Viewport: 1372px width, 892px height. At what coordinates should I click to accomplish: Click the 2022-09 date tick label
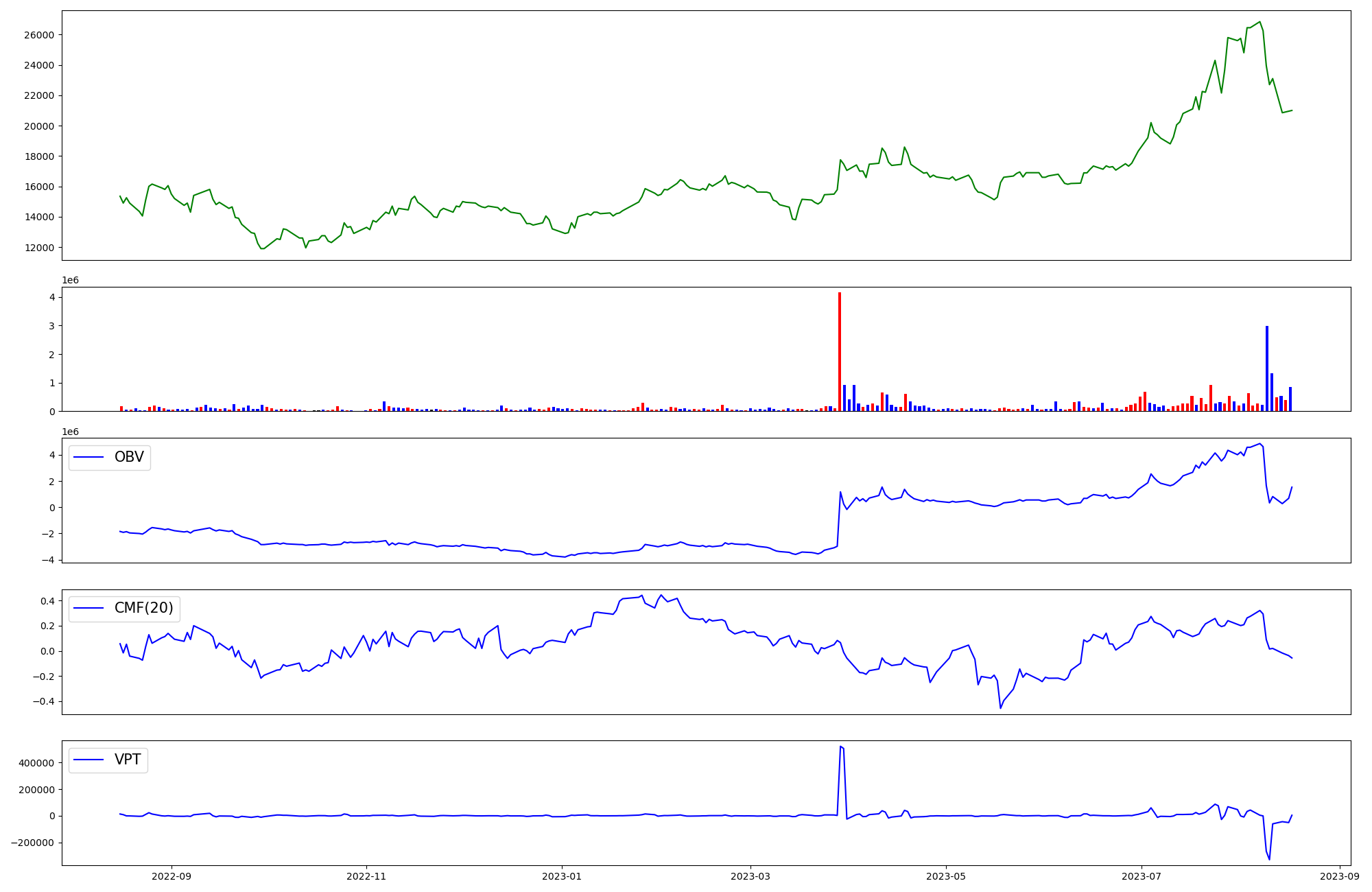171,876
